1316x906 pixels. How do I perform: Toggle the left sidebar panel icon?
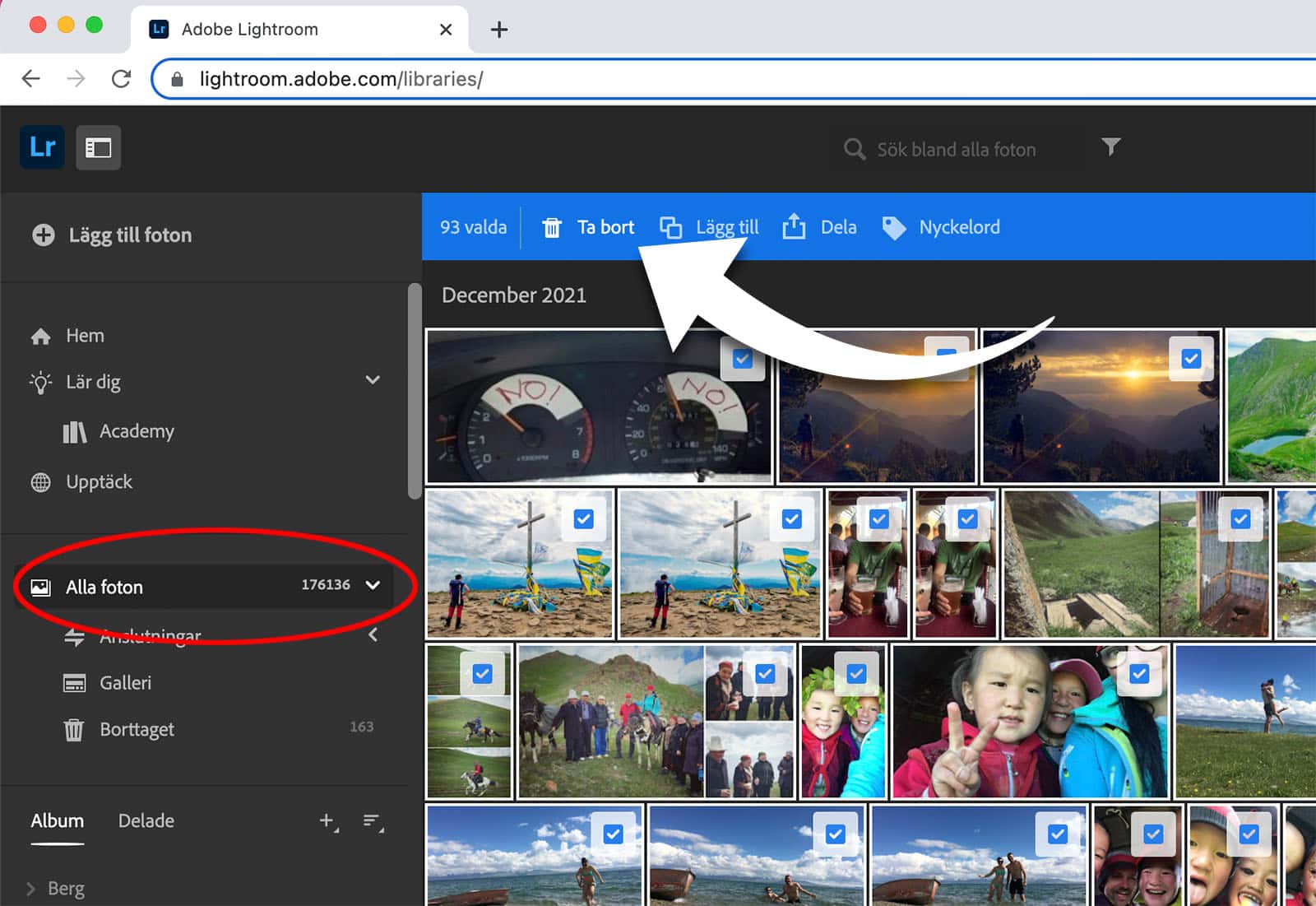(x=99, y=148)
